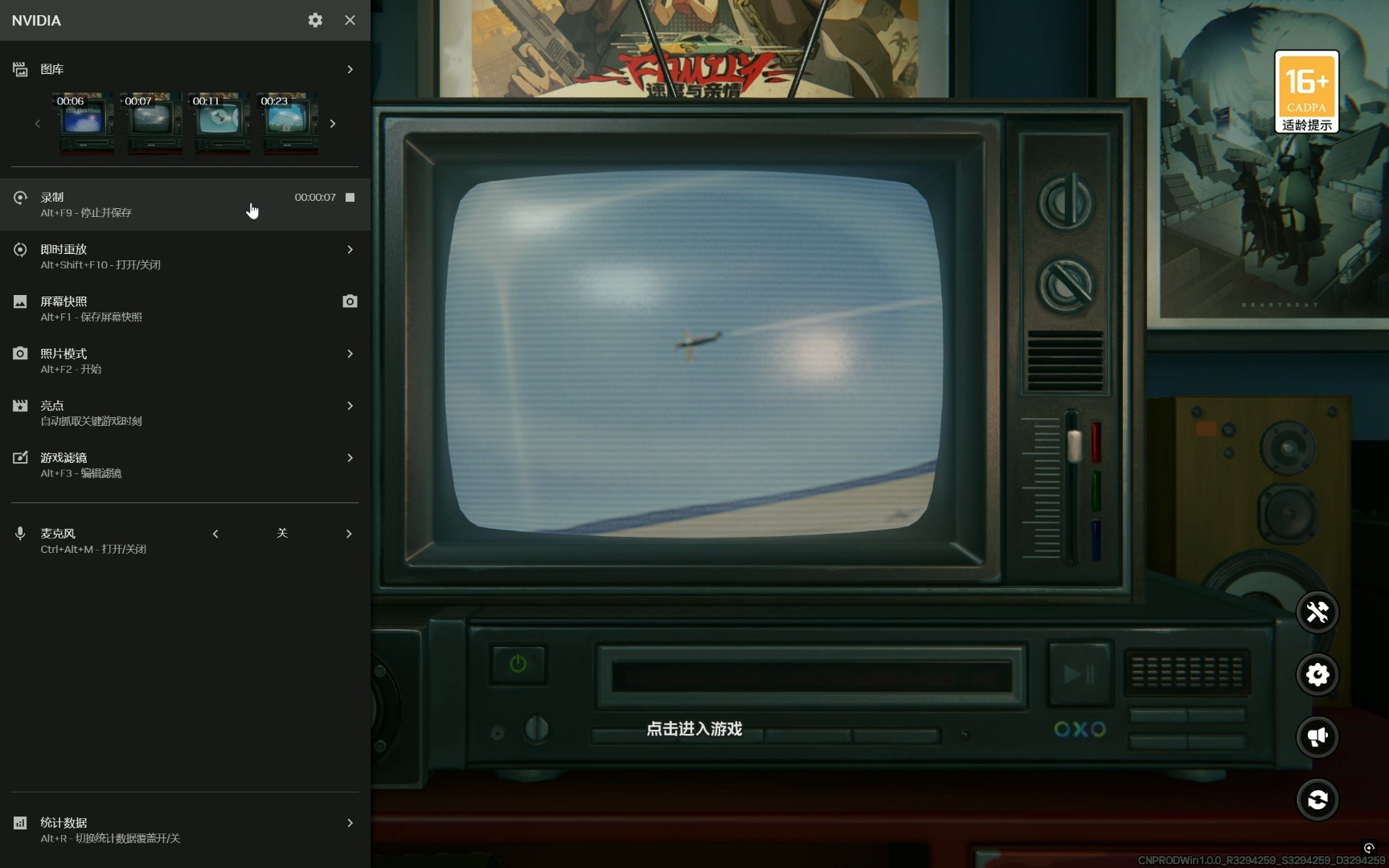Viewport: 1389px width, 868px height.
Task: Click the 照片模式 camera icon
Action: (x=20, y=354)
